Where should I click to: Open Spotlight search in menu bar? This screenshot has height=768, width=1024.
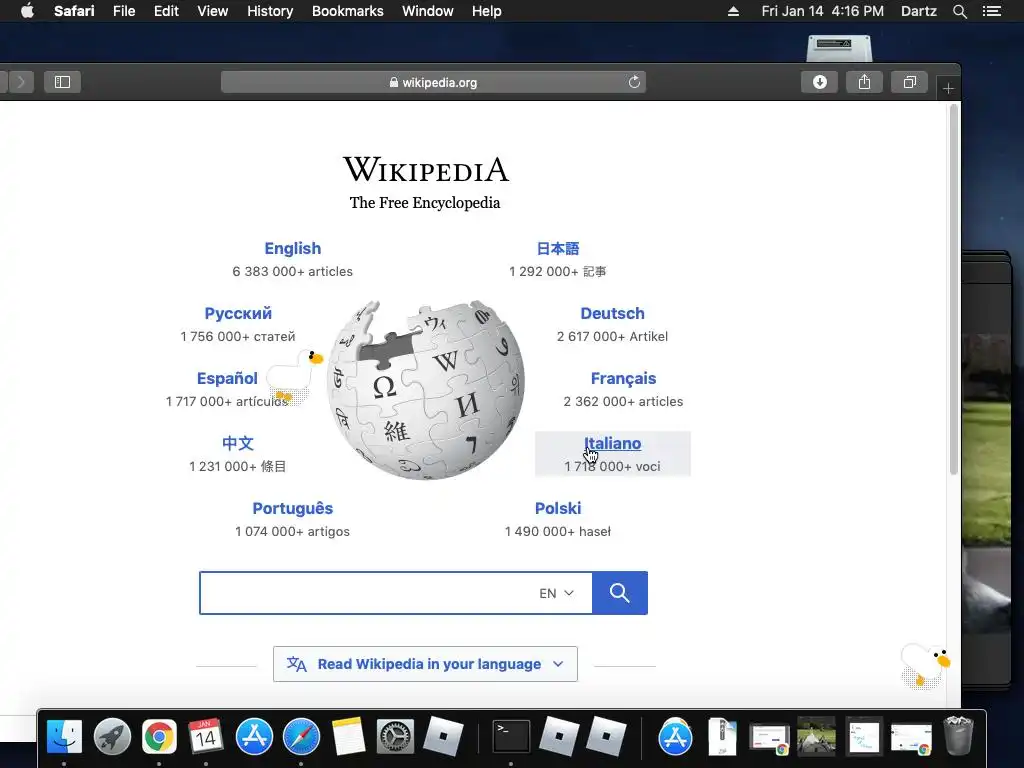[x=959, y=11]
